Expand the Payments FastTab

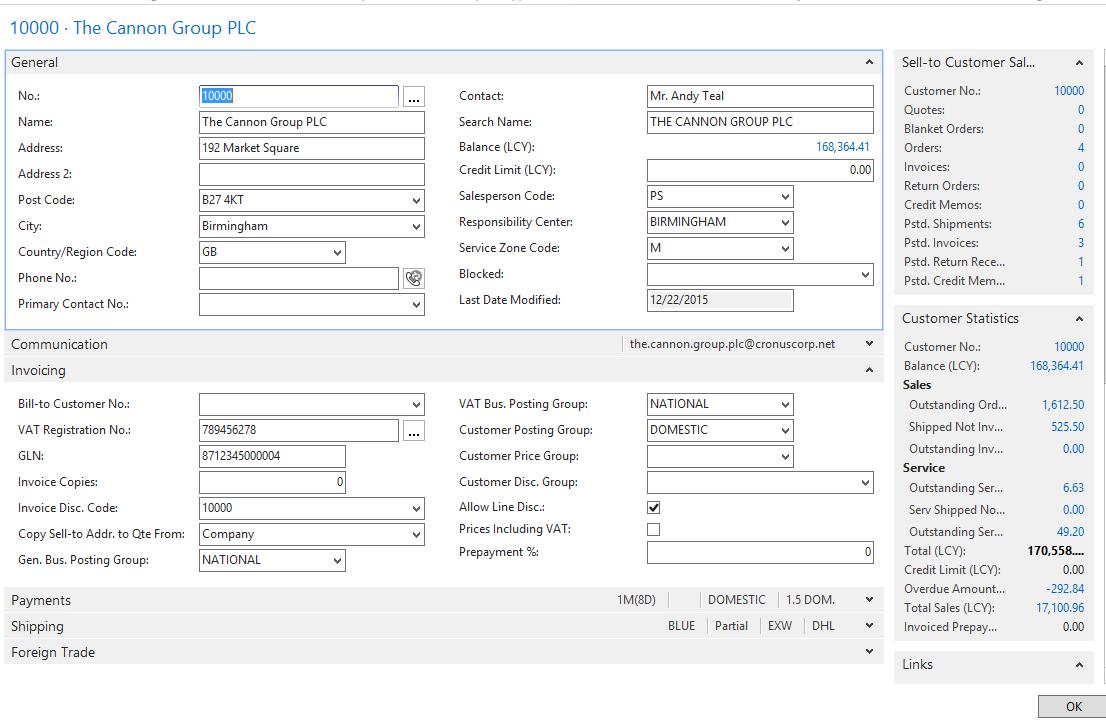pyautogui.click(x=869, y=599)
